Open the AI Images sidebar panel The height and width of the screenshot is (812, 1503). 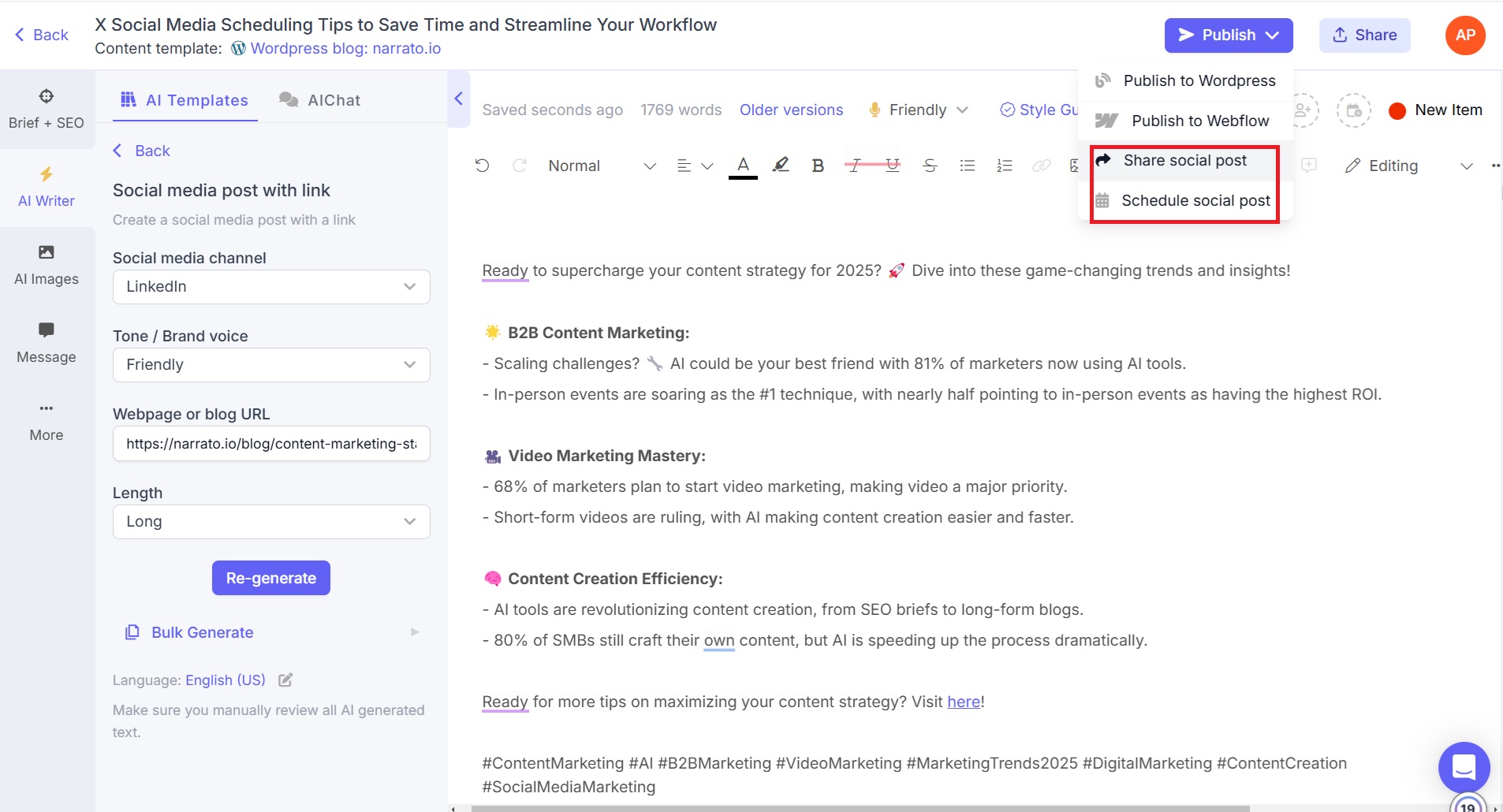click(x=47, y=266)
